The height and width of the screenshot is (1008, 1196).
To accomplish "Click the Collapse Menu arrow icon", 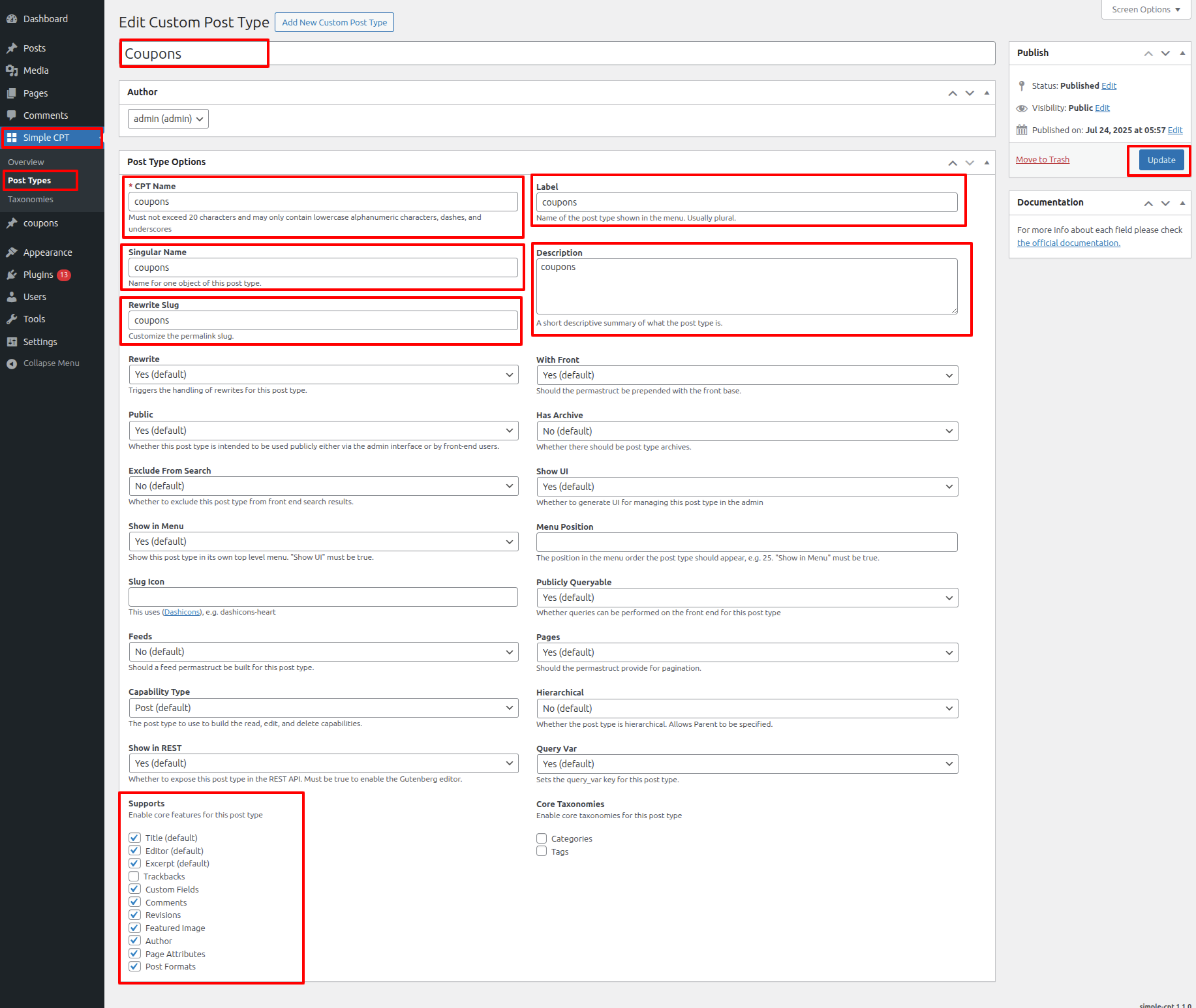I will pyautogui.click(x=12, y=363).
